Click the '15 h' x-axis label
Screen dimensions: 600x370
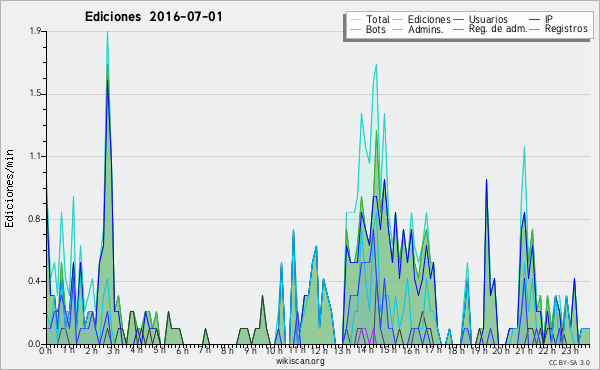(x=387, y=351)
